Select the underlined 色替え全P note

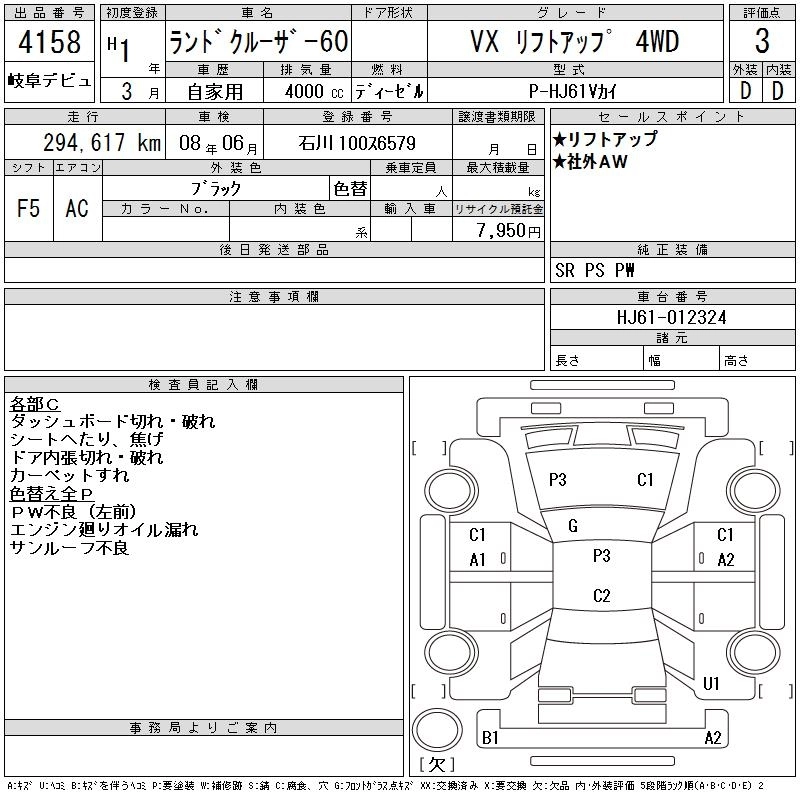[52, 493]
